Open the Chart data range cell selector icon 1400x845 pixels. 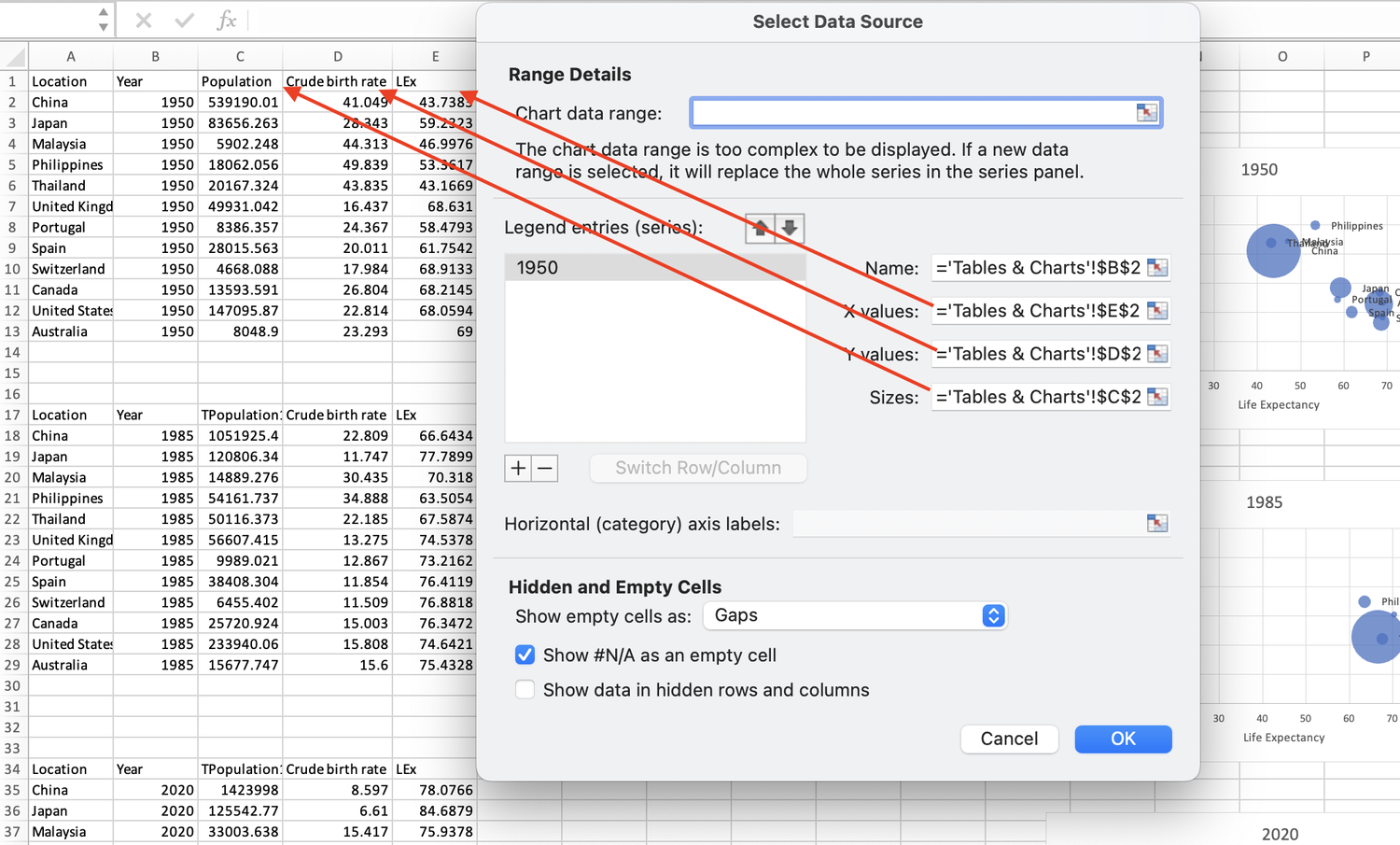[x=1146, y=112]
